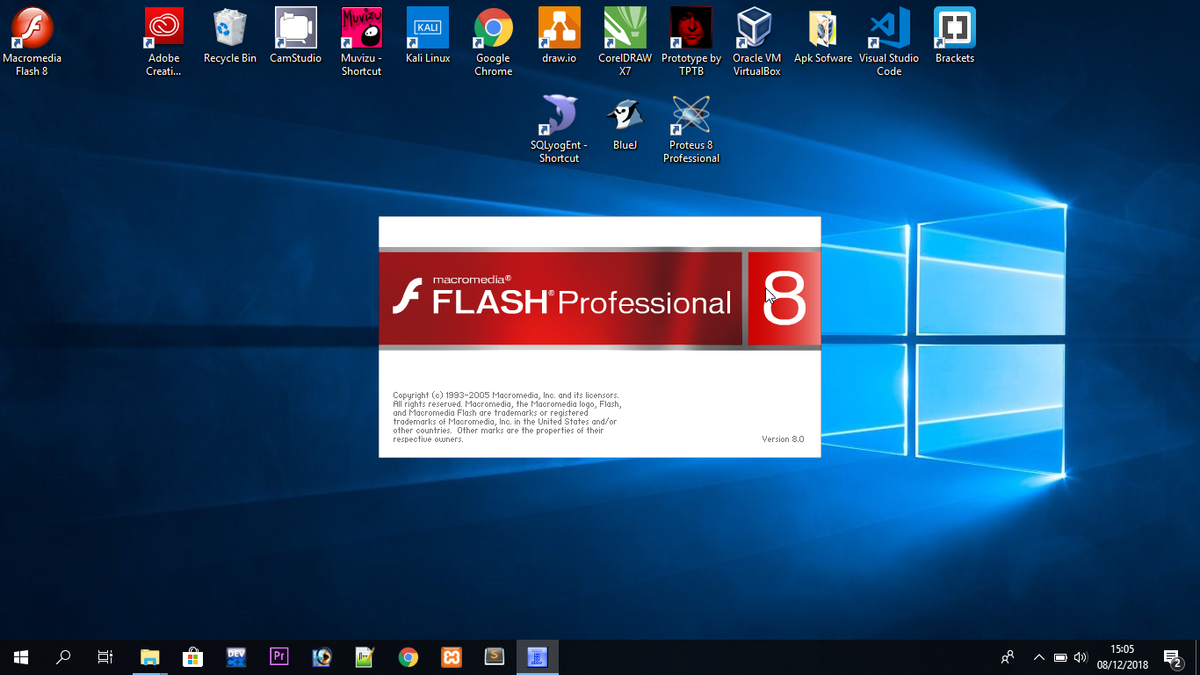Open Microsoft Store from the taskbar
Screen dimensions: 1200x675
193,657
